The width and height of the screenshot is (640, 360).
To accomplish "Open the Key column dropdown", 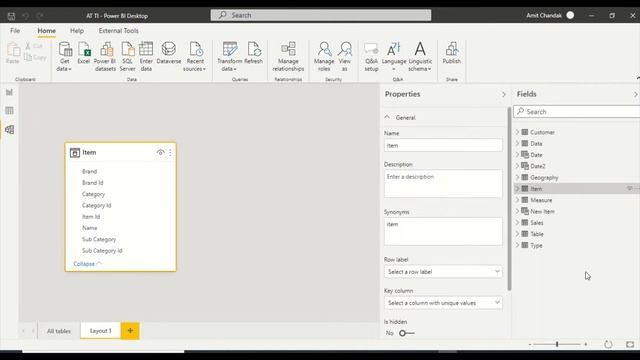I will pyautogui.click(x=443, y=303).
